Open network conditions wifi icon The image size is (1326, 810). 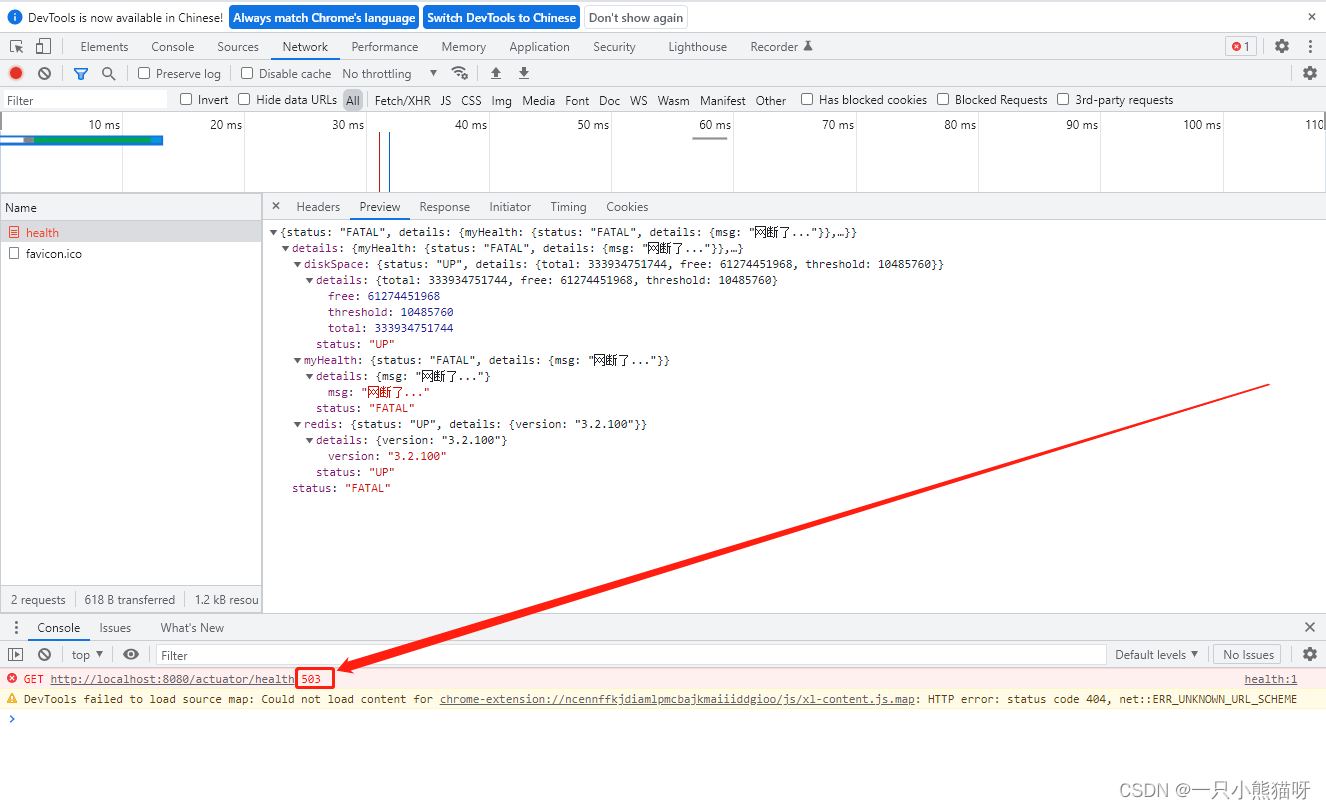point(460,73)
